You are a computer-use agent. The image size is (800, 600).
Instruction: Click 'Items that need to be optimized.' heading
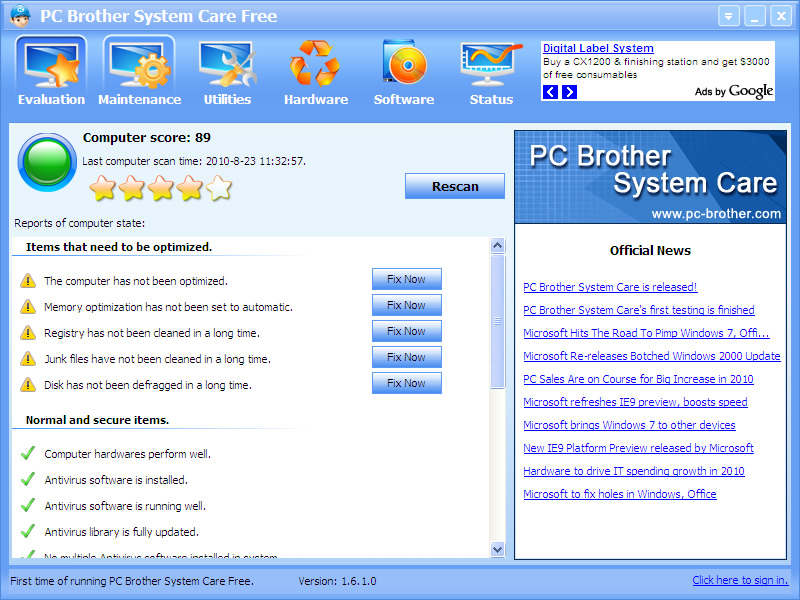pyautogui.click(x=119, y=247)
